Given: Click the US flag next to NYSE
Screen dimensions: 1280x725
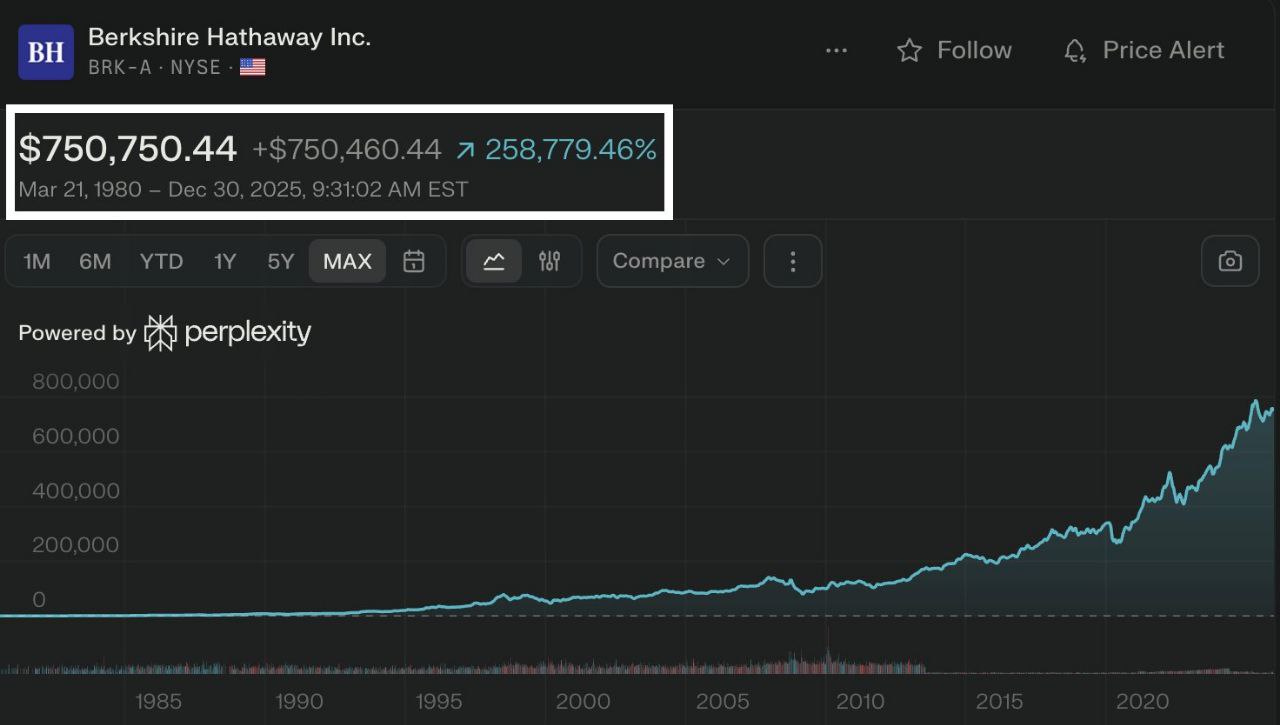Looking at the screenshot, I should pyautogui.click(x=251, y=67).
